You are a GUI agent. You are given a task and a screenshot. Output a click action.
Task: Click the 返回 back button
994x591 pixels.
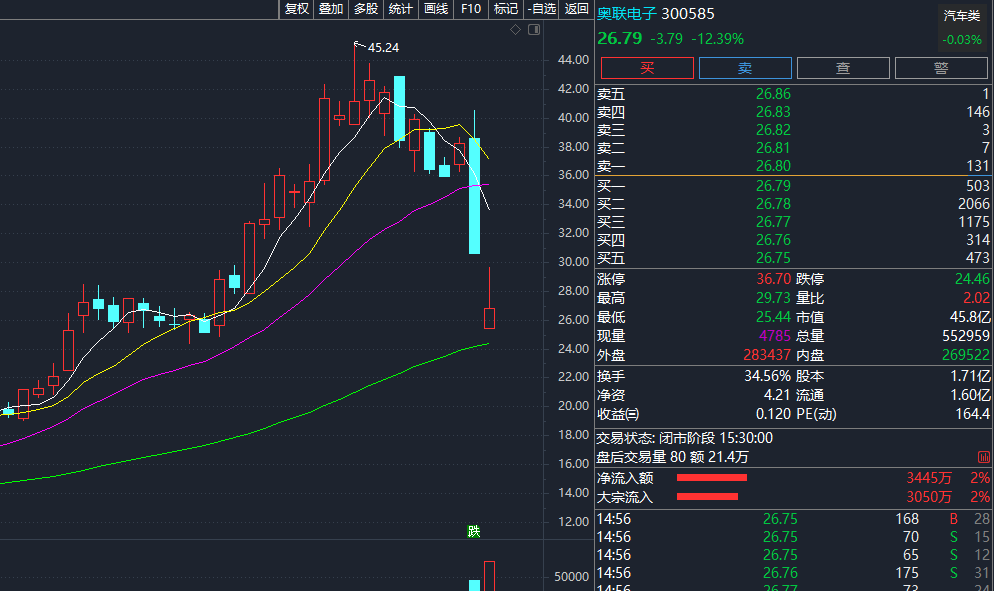coord(576,9)
